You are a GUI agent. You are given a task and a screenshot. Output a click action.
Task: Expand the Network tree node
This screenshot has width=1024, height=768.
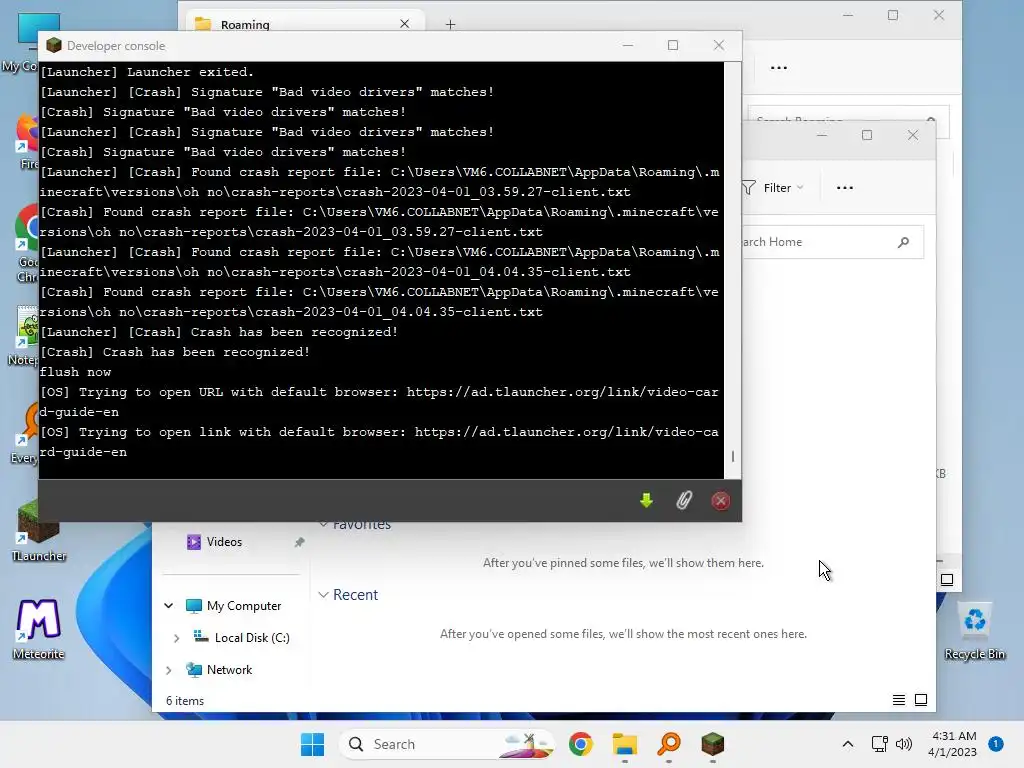click(168, 670)
